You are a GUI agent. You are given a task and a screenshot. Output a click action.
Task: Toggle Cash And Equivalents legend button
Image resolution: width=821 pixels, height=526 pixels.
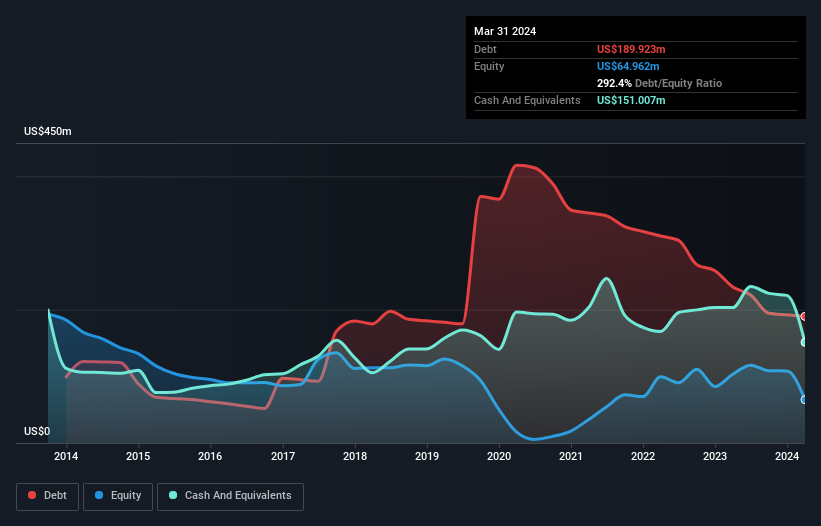[230, 496]
